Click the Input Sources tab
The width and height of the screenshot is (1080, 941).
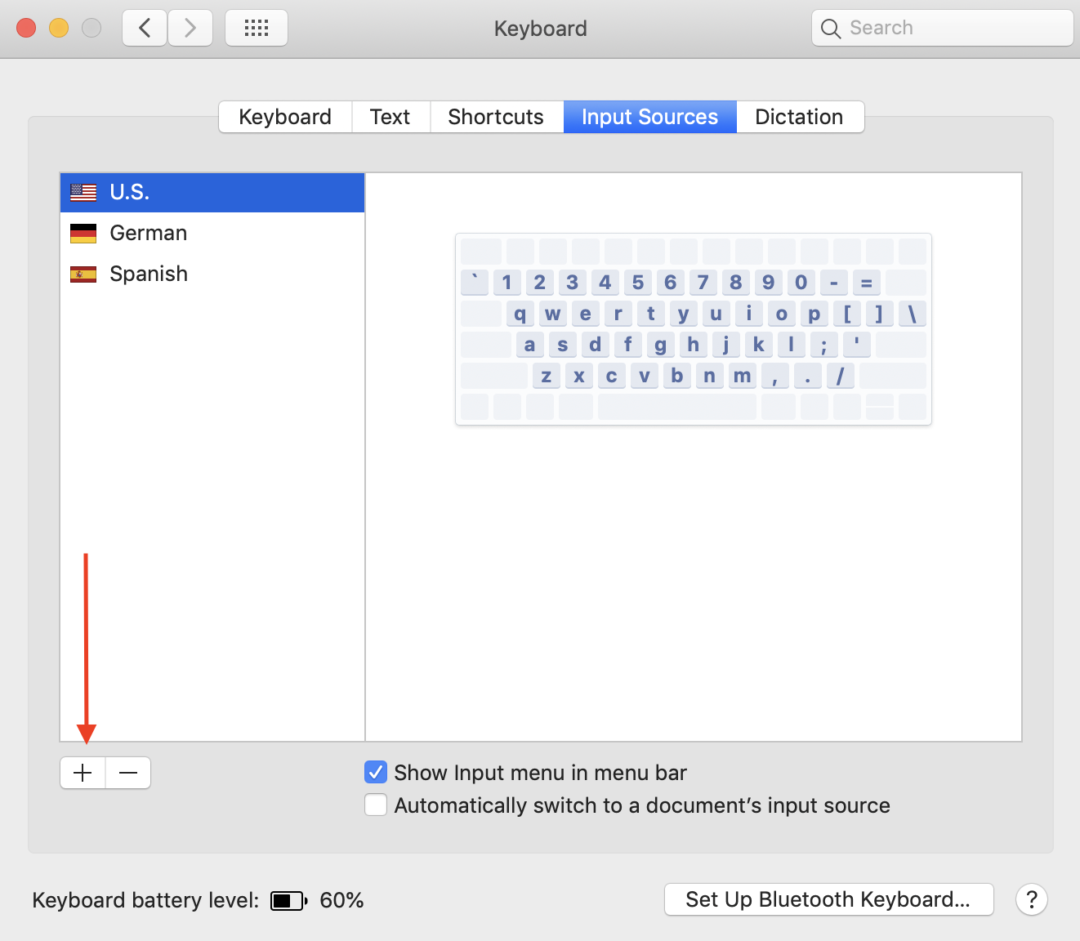650,117
